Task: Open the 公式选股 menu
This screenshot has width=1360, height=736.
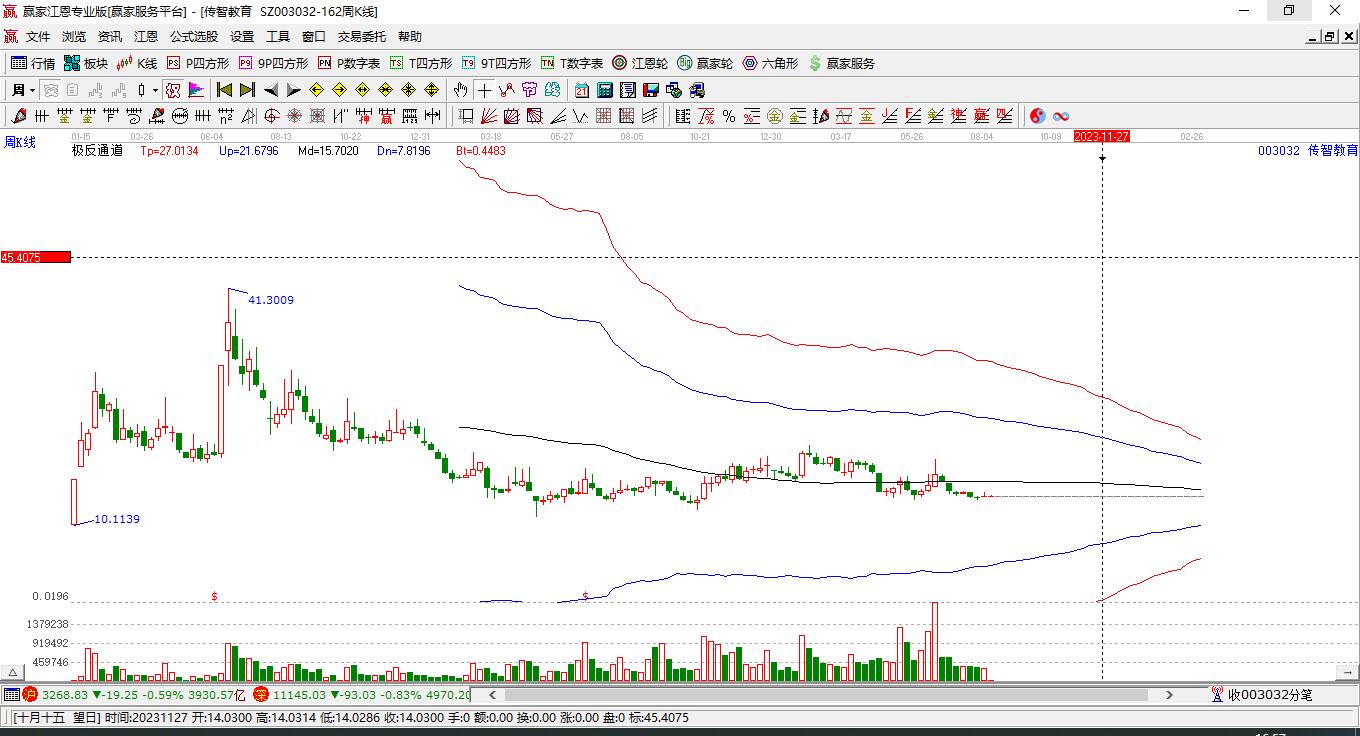Action: click(193, 37)
